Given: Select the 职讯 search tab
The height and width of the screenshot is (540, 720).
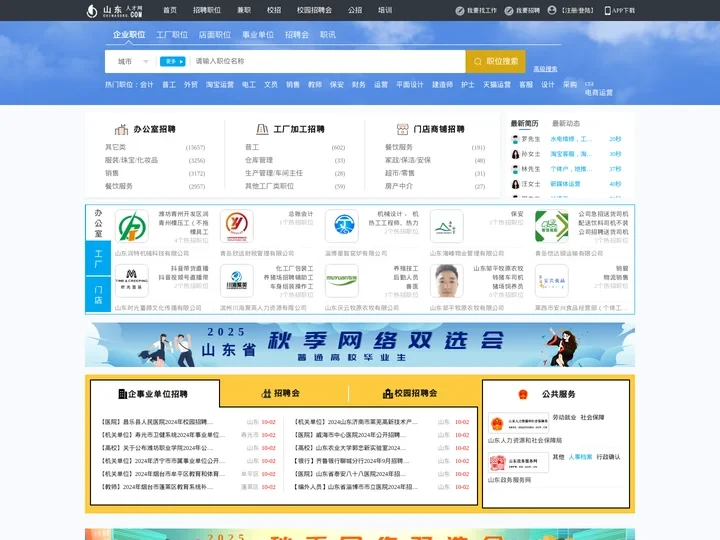Looking at the screenshot, I should click(x=328, y=35).
